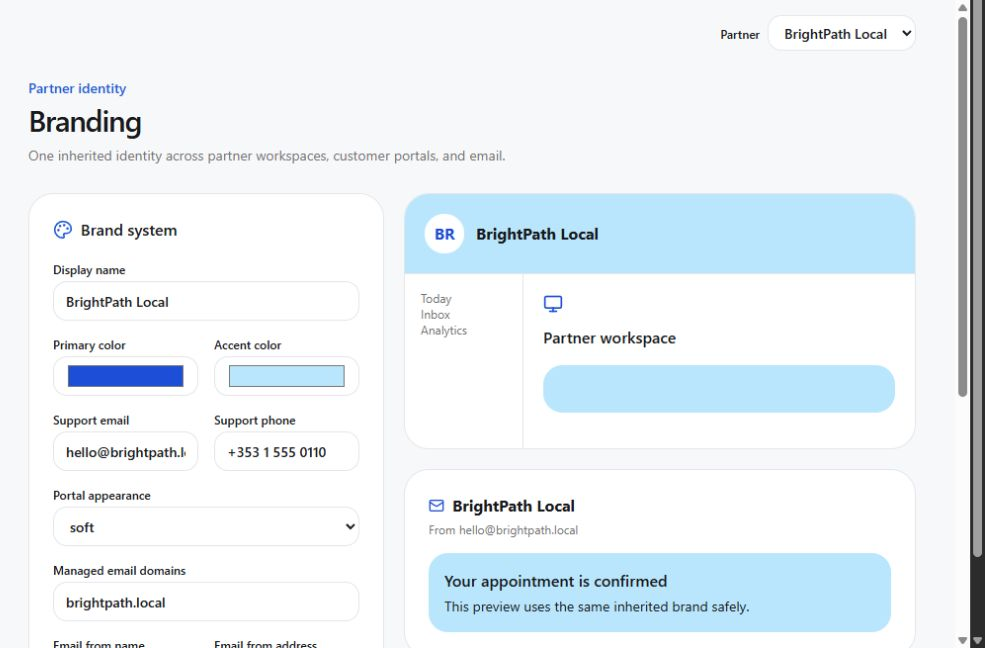Click the light blue bar under Partner workspace
Image resolution: width=985 pixels, height=648 pixels.
pos(719,389)
